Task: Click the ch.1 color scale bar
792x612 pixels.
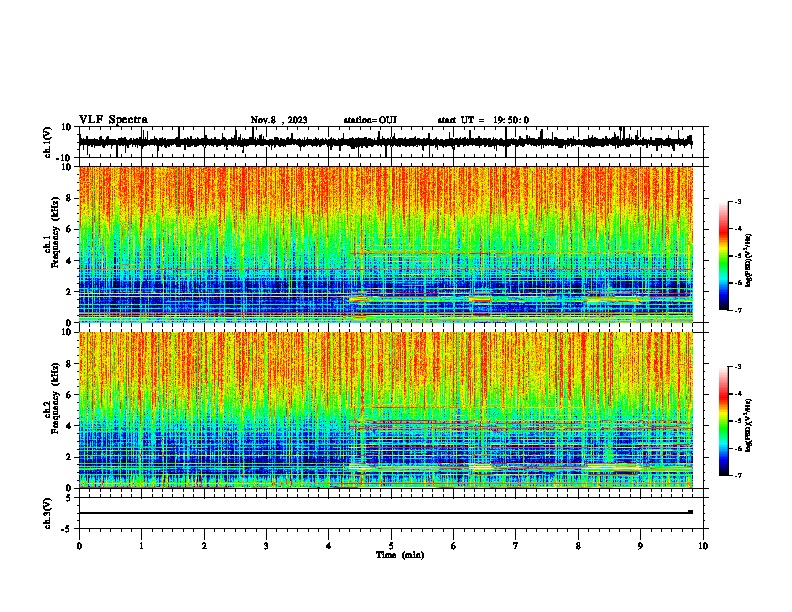Action: [x=723, y=255]
